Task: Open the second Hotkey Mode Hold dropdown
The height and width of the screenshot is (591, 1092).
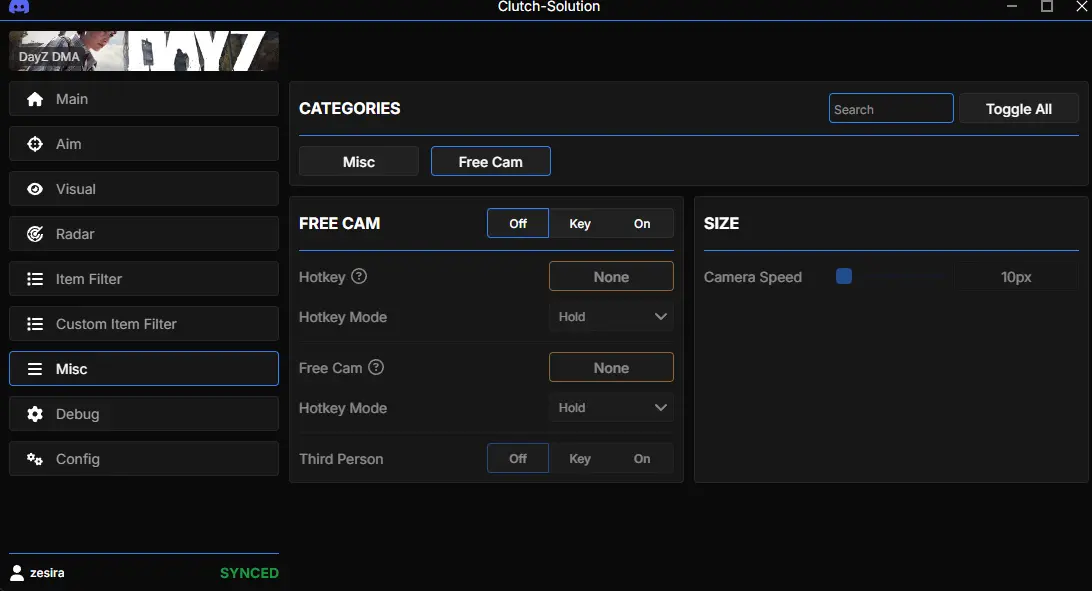Action: pyautogui.click(x=611, y=408)
